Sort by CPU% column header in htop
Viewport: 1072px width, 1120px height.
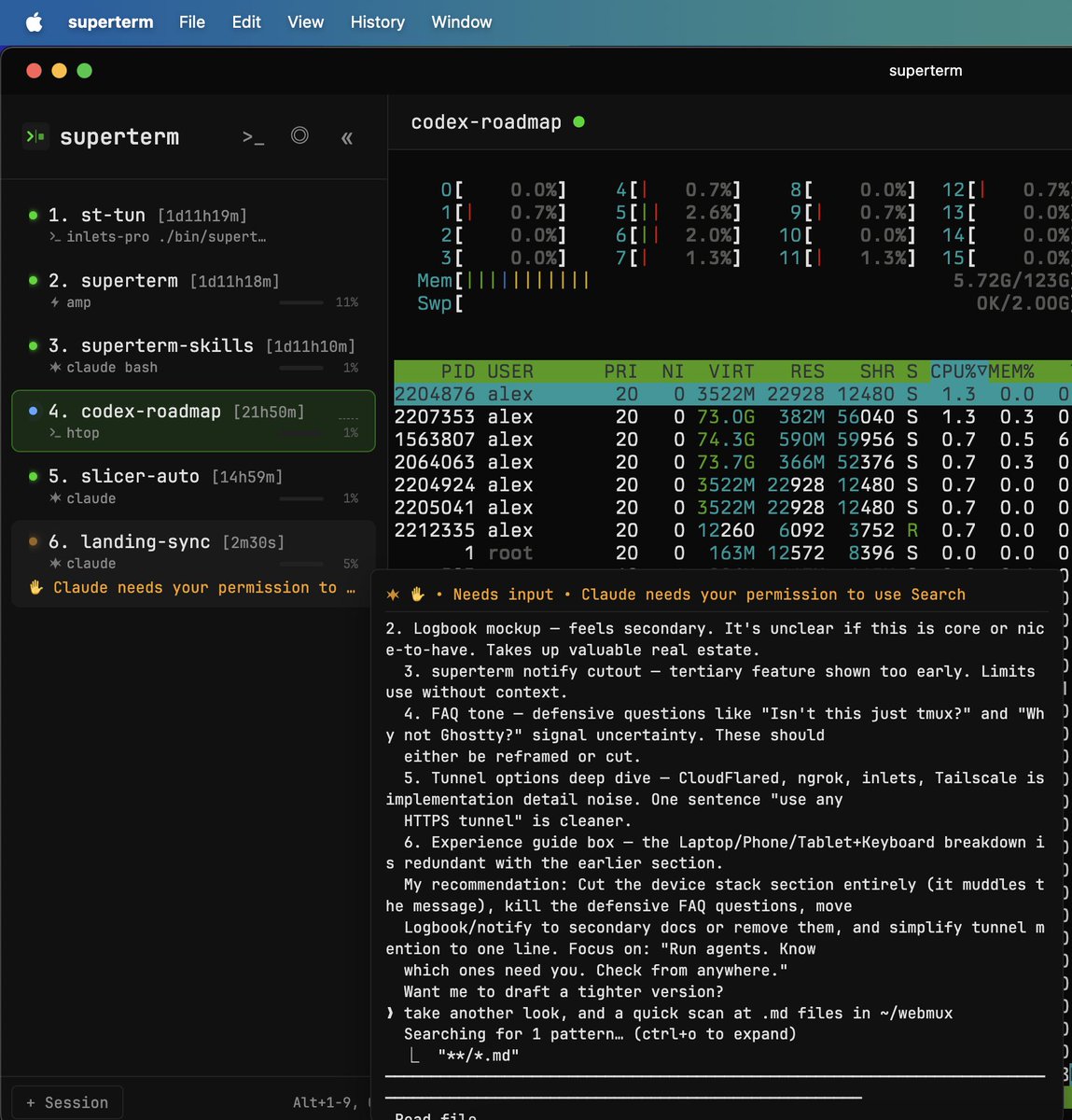[958, 371]
